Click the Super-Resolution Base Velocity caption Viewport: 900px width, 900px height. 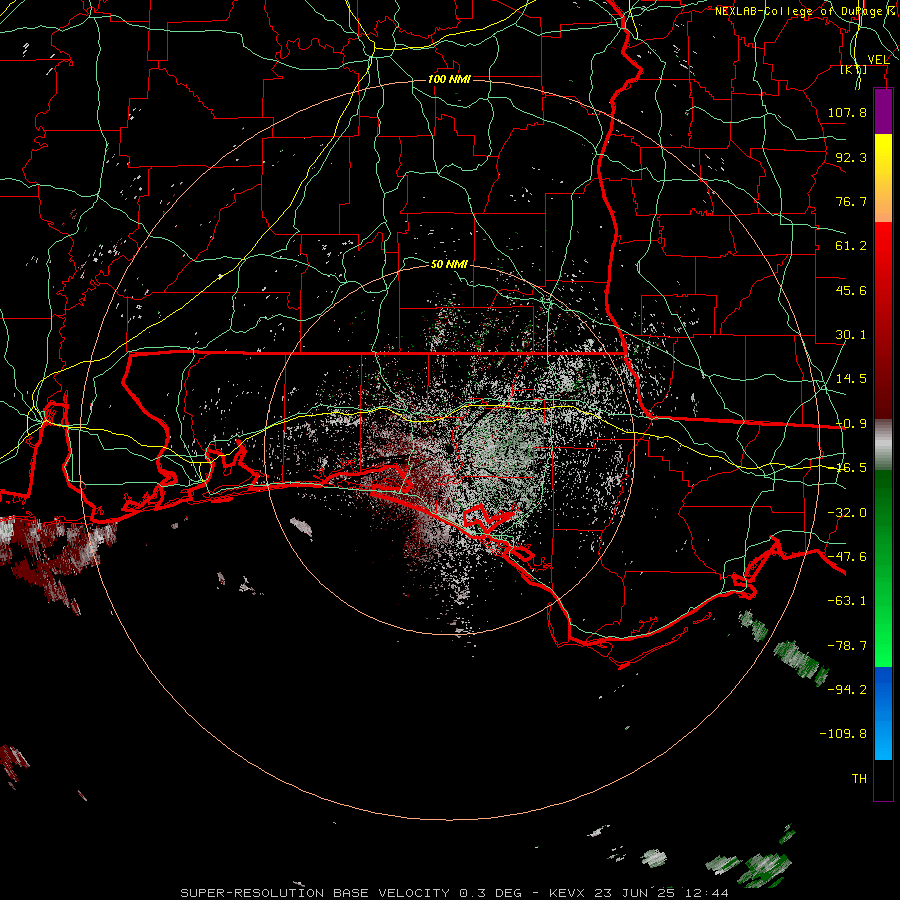click(x=455, y=893)
